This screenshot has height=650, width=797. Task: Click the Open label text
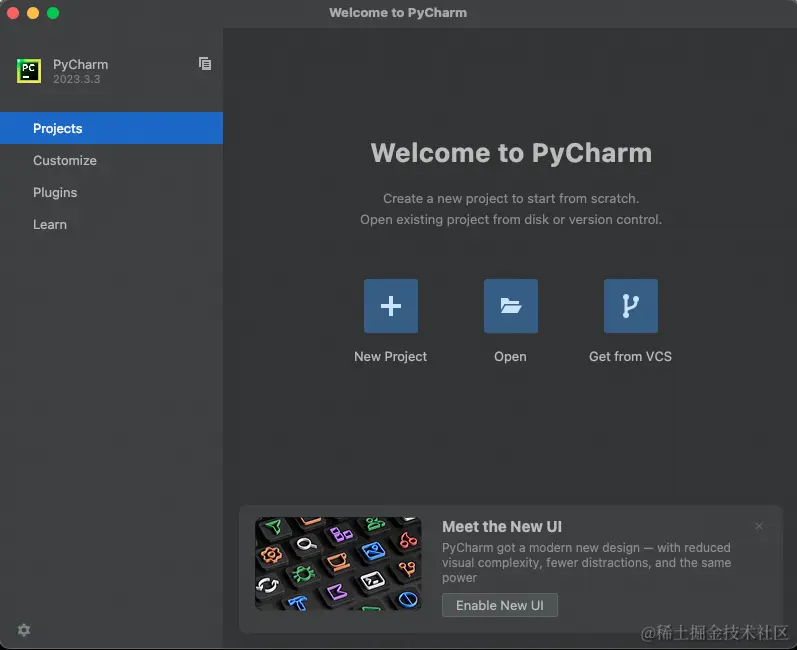click(510, 357)
